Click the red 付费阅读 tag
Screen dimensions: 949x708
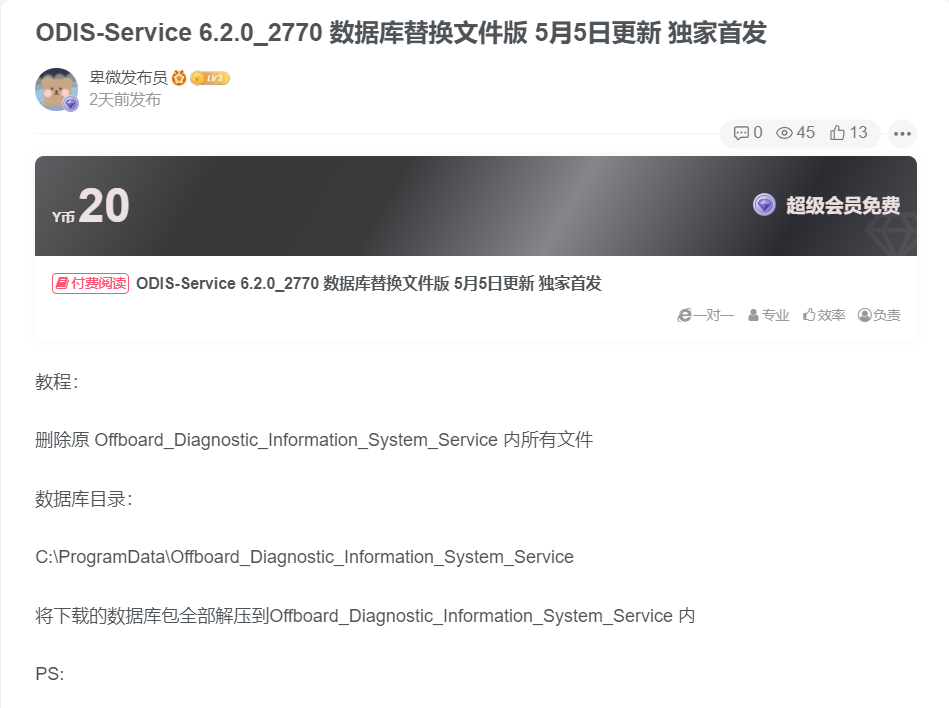pyautogui.click(x=91, y=283)
